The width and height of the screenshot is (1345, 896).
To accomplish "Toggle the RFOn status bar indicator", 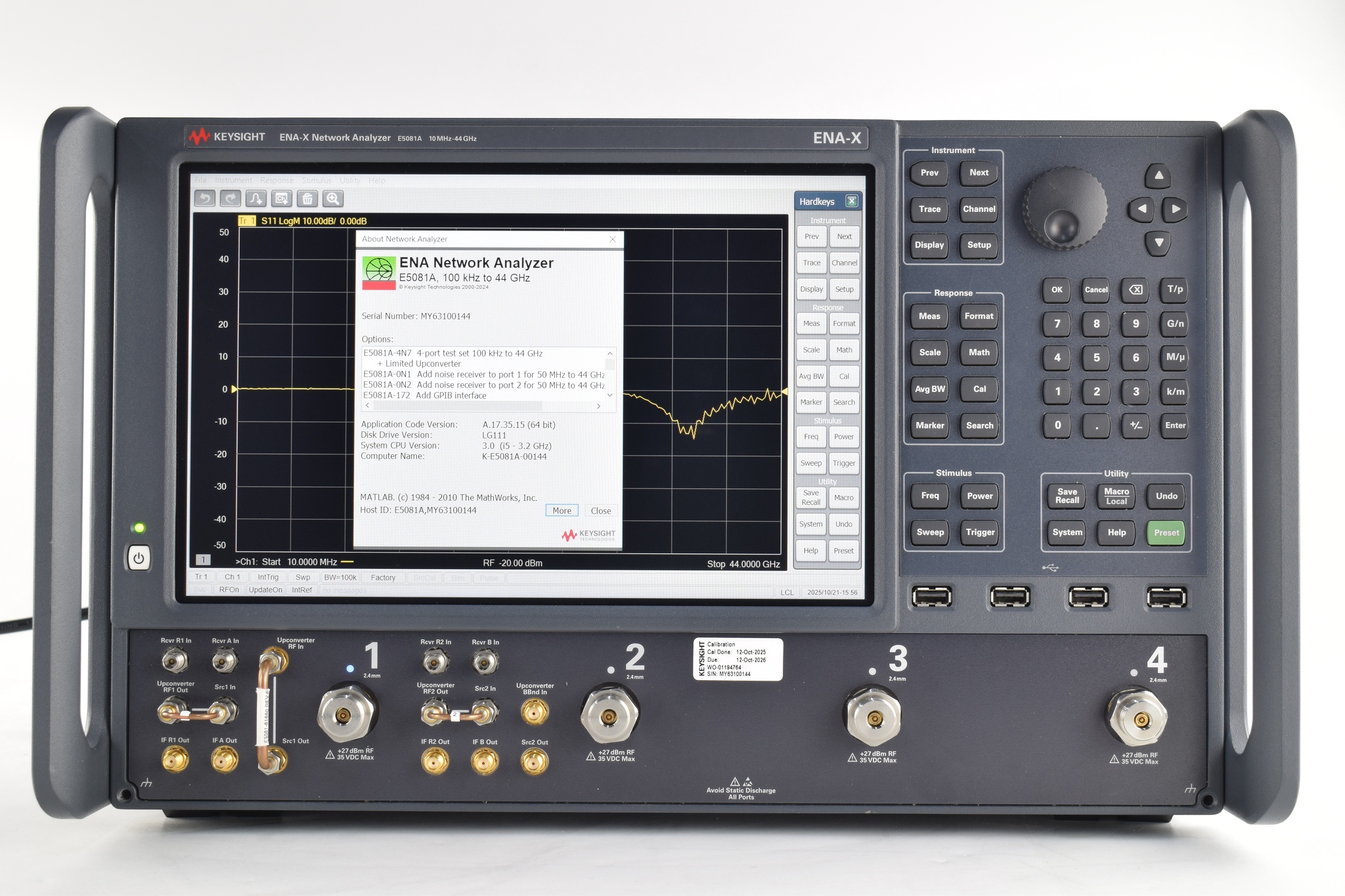I will coord(229,590).
